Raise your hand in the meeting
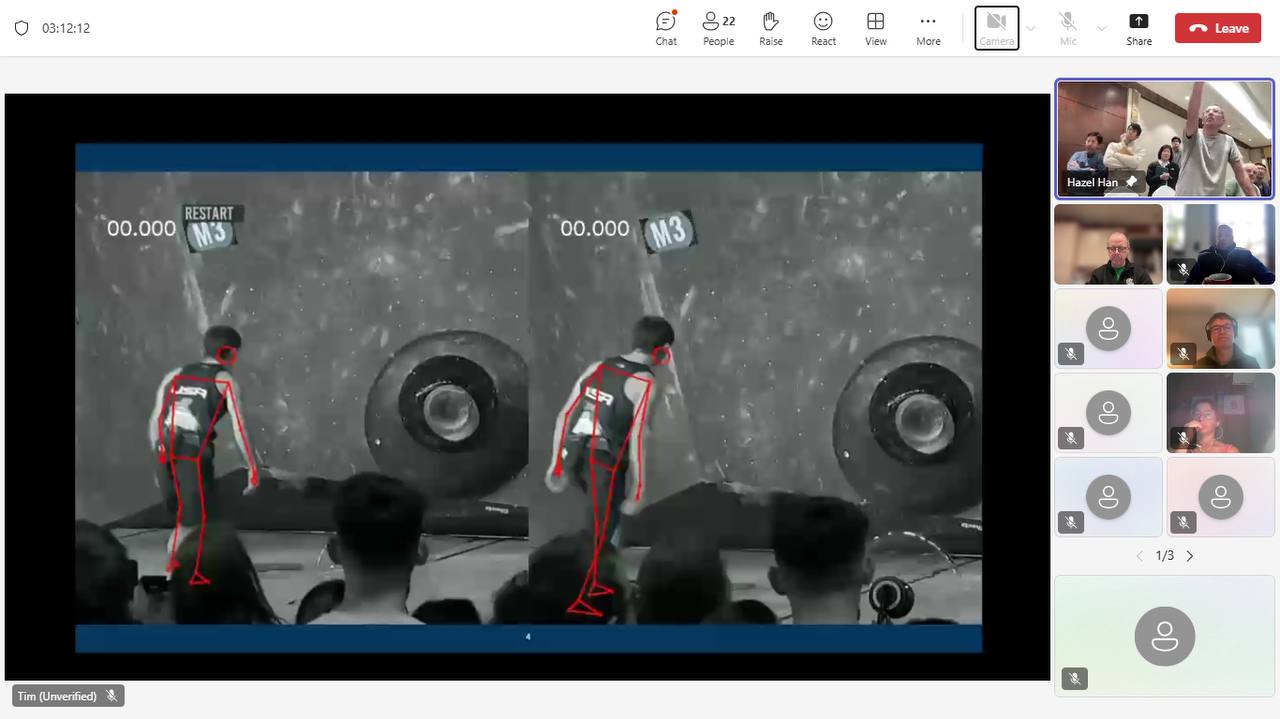Image resolution: width=1280 pixels, height=719 pixels. tap(770, 28)
